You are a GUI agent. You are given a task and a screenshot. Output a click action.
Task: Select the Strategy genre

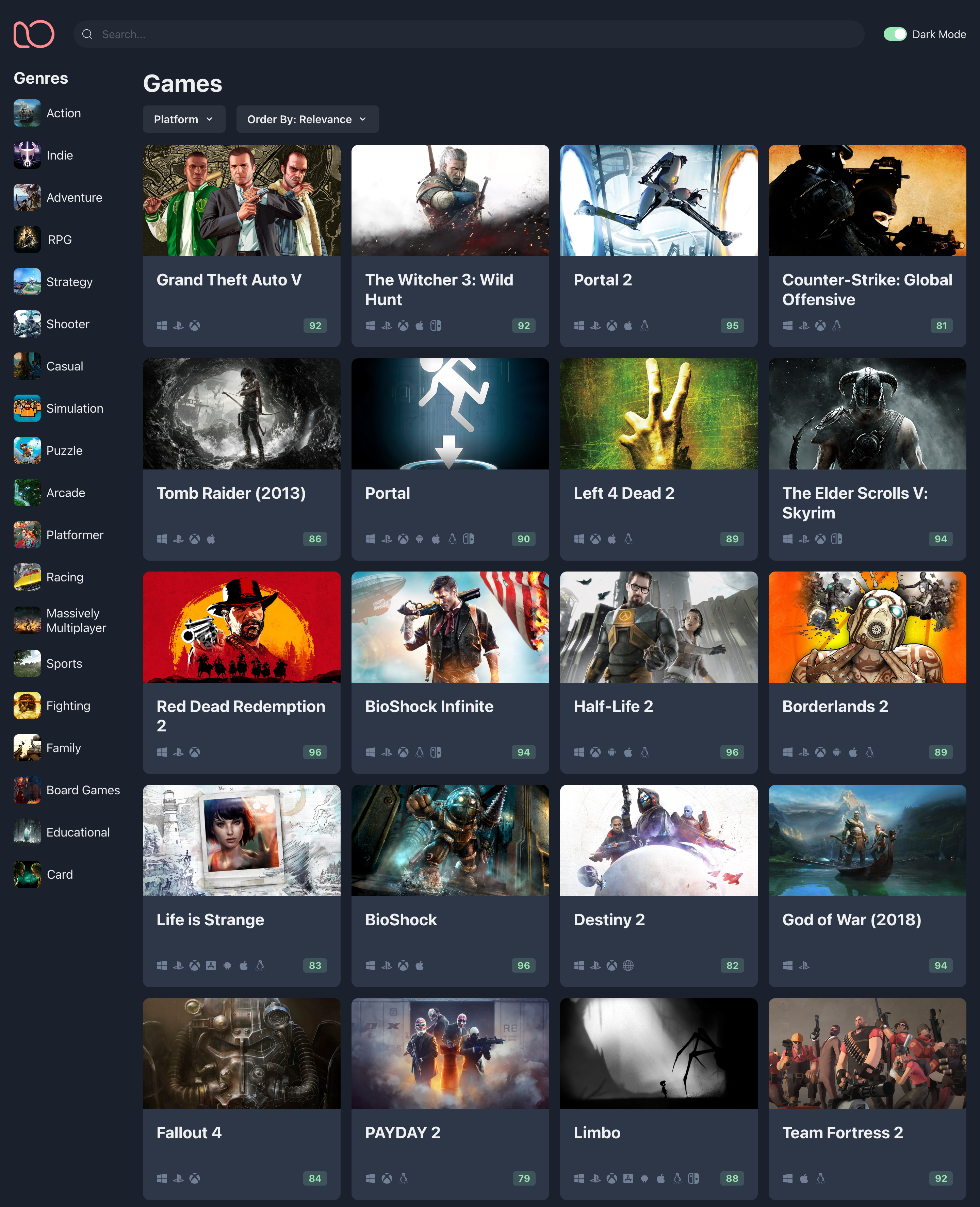click(x=69, y=282)
